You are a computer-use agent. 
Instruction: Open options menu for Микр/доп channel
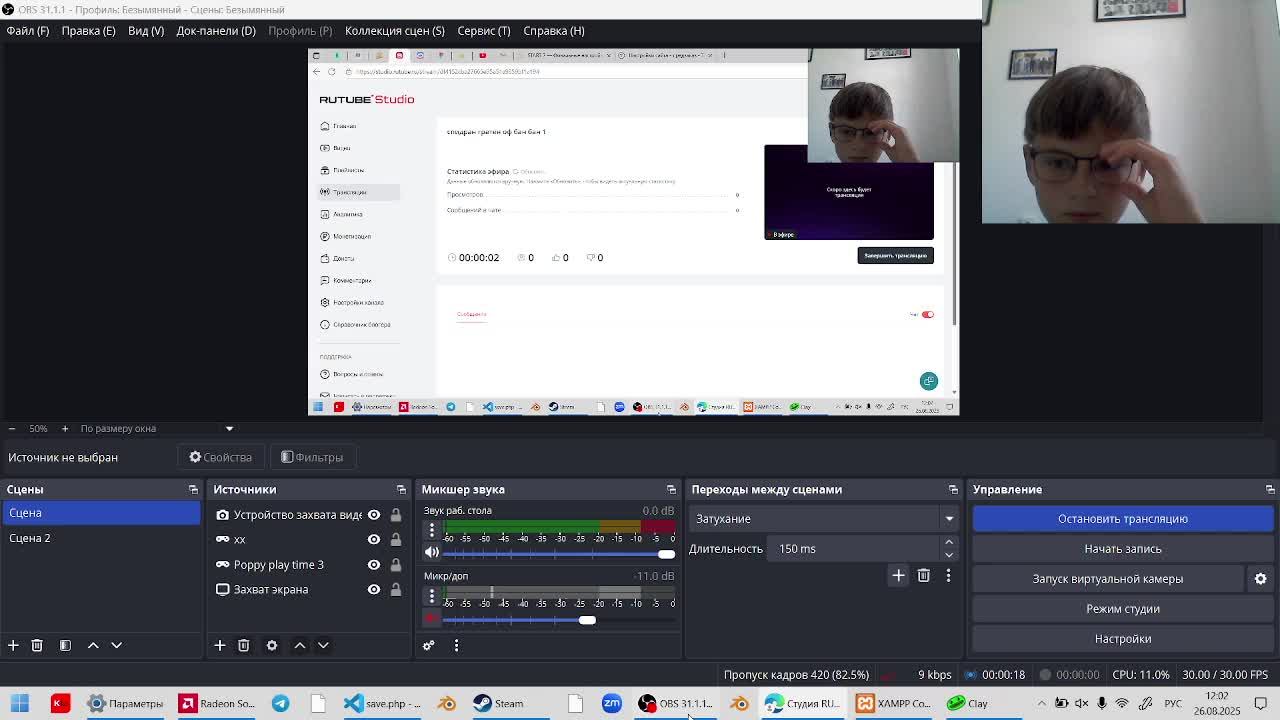tap(432, 596)
